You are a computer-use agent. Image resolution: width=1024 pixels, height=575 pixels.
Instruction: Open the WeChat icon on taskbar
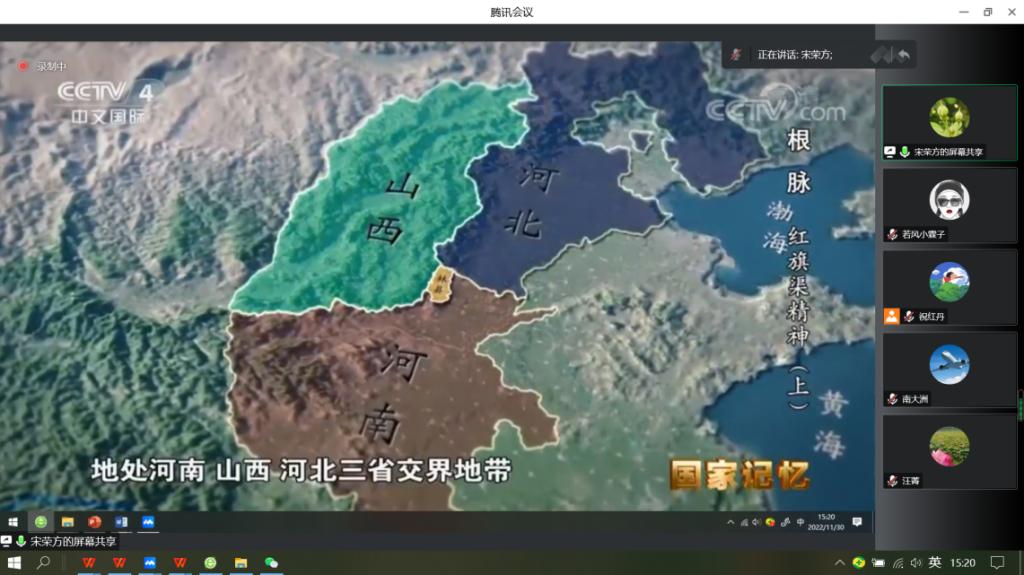tap(271, 563)
